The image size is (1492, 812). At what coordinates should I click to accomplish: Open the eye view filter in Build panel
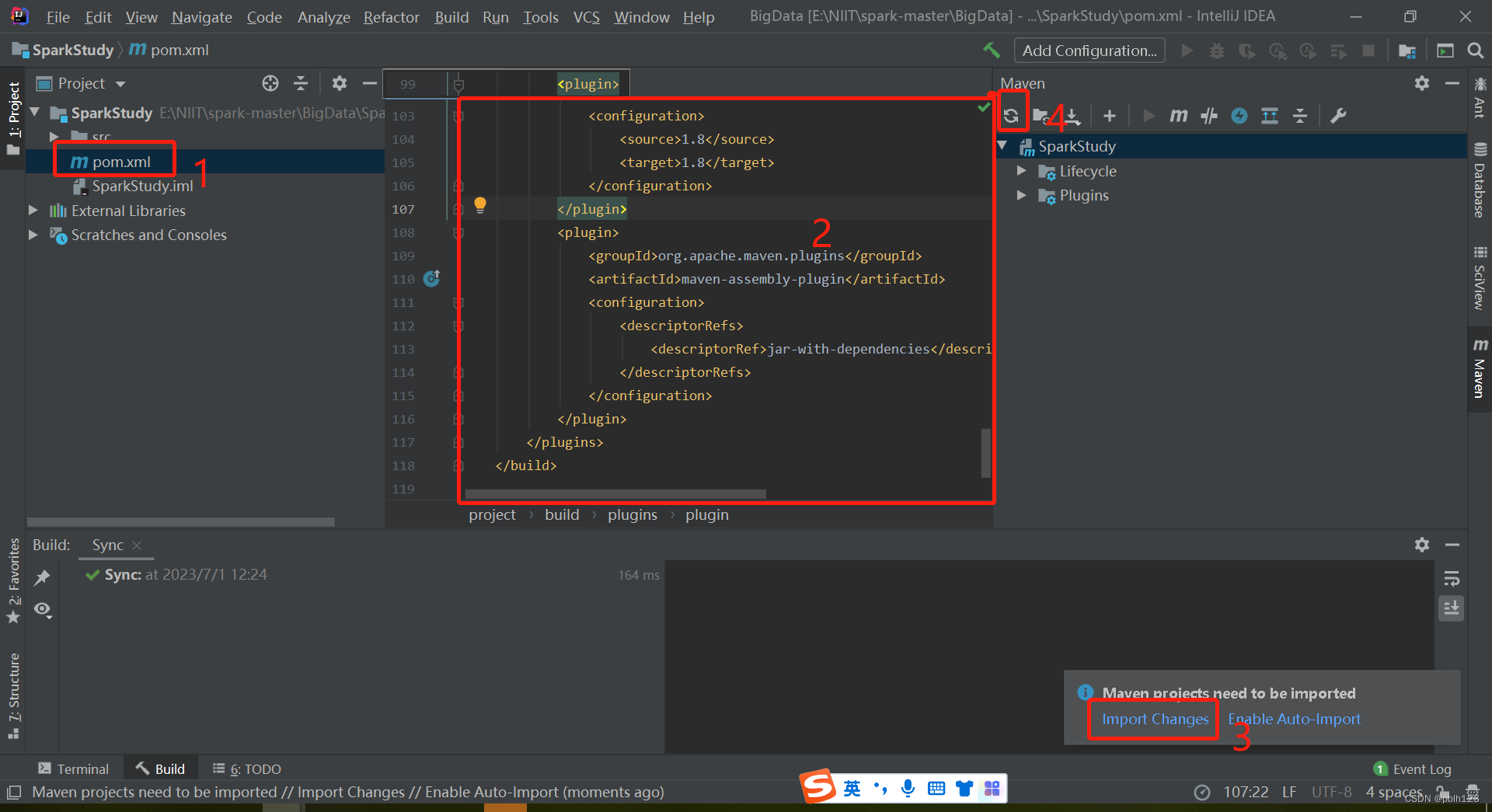tap(43, 610)
